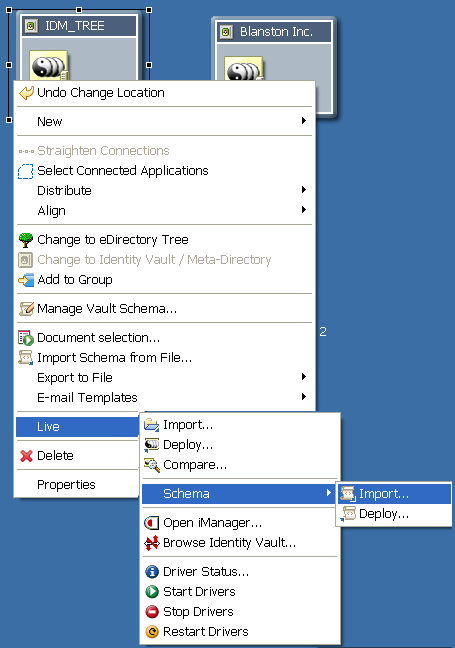Screen dimensions: 455x648
Task: Click the Blanston Inc. title text
Action: pos(276,32)
